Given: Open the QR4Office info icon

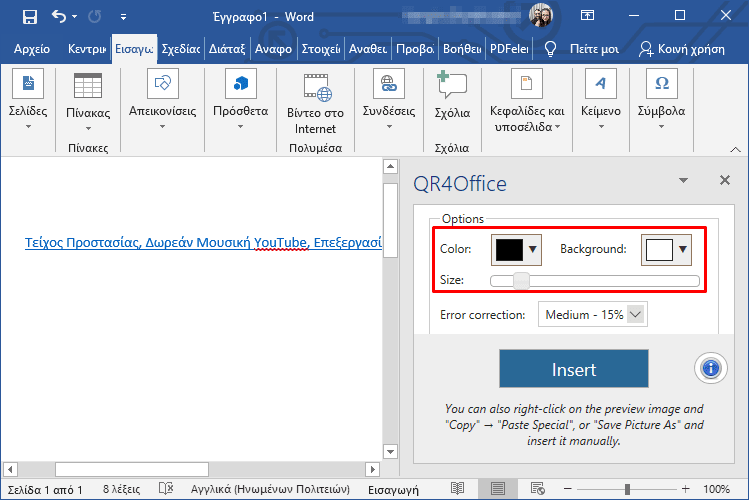Looking at the screenshot, I should coord(710,368).
